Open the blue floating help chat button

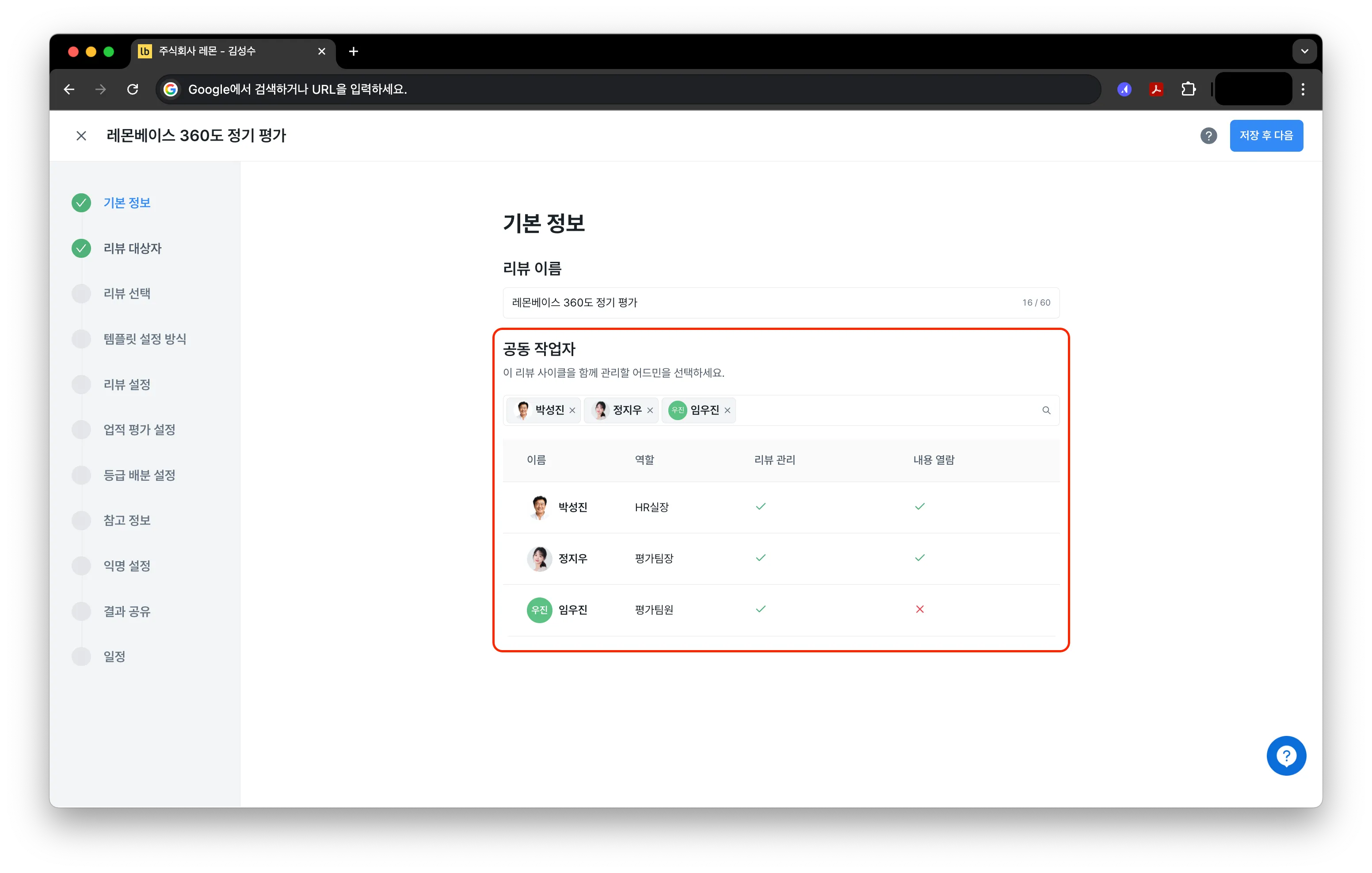point(1286,755)
